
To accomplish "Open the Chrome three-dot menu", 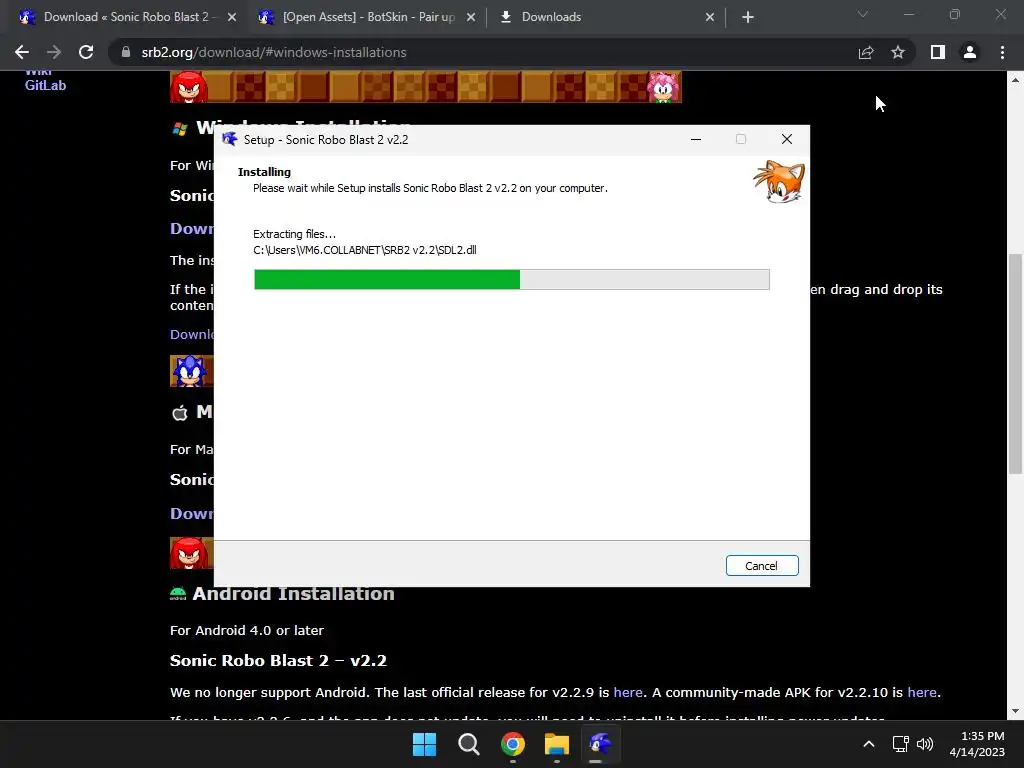I will 1002,52.
